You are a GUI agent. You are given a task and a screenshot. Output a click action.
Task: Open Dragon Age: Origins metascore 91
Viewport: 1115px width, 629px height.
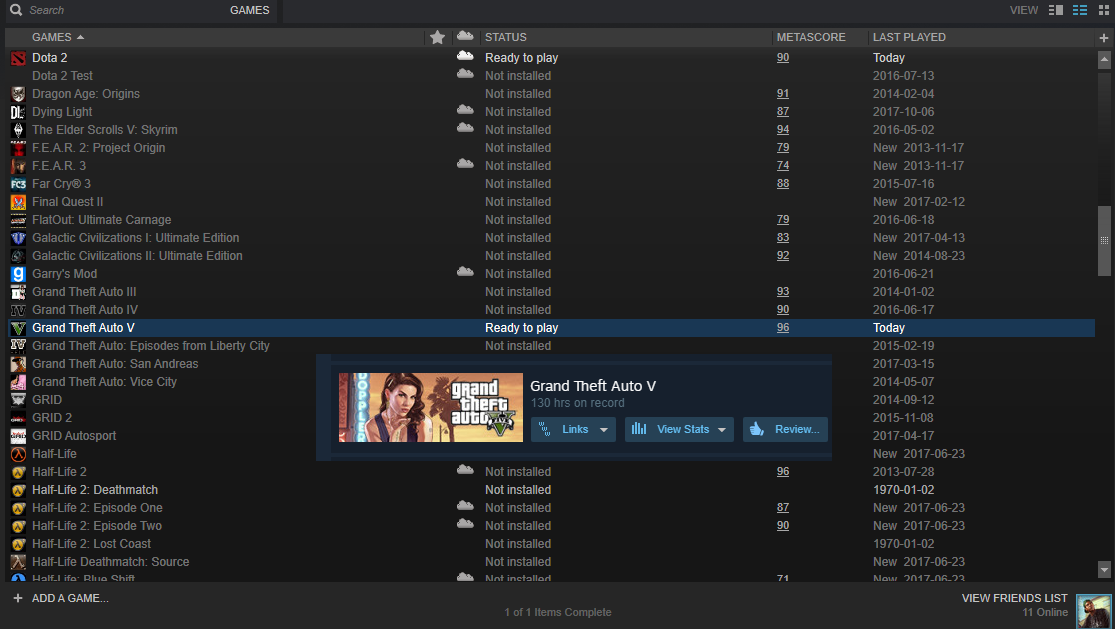[782, 93]
